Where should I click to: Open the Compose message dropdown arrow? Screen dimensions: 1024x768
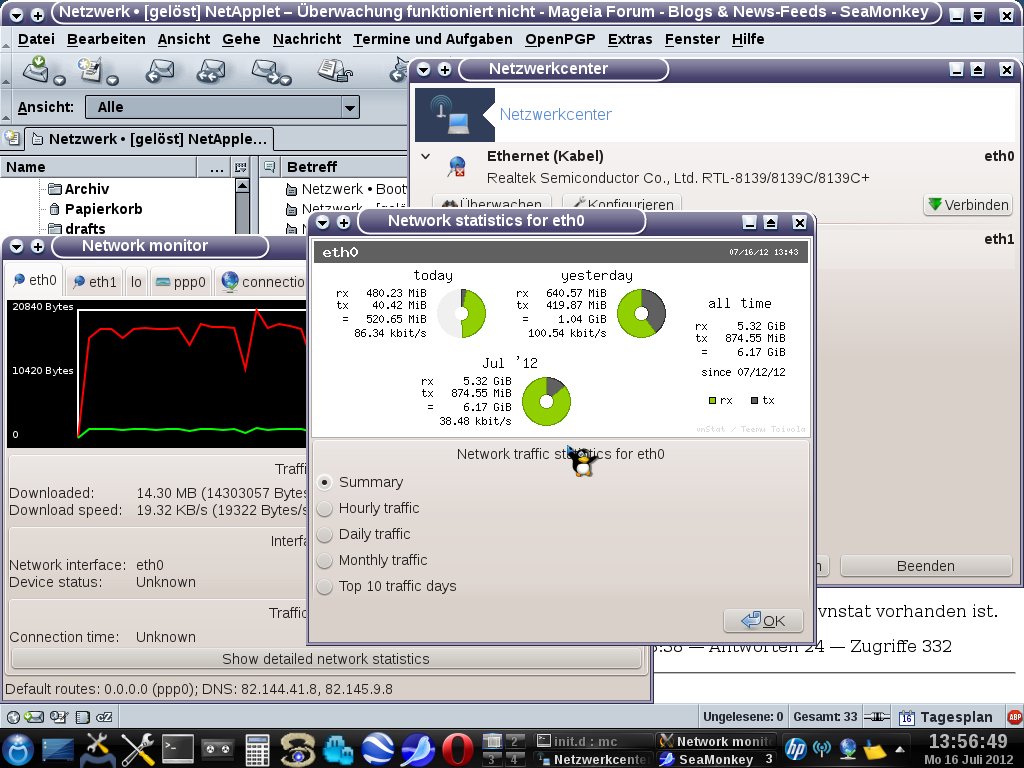click(x=112, y=80)
